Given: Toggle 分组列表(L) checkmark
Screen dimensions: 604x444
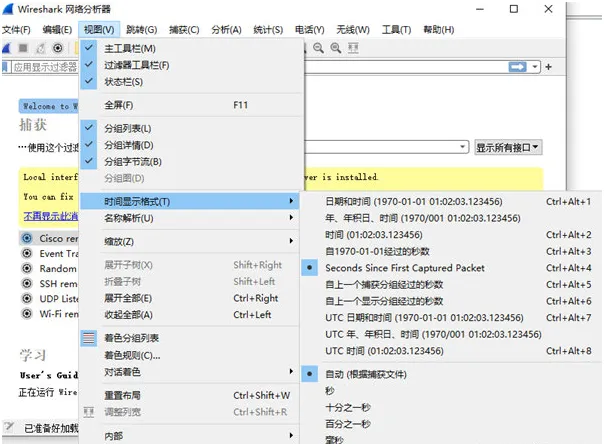Looking at the screenshot, I should tap(89, 128).
